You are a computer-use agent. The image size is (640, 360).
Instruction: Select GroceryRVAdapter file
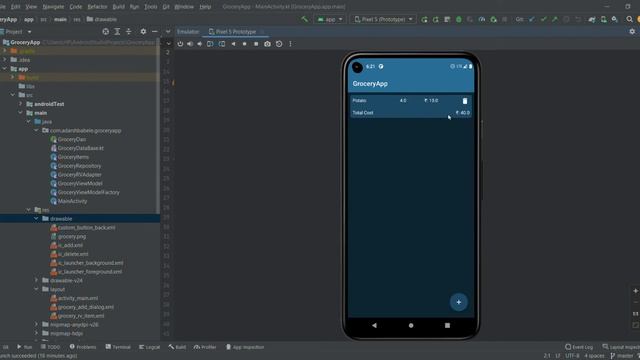80,174
